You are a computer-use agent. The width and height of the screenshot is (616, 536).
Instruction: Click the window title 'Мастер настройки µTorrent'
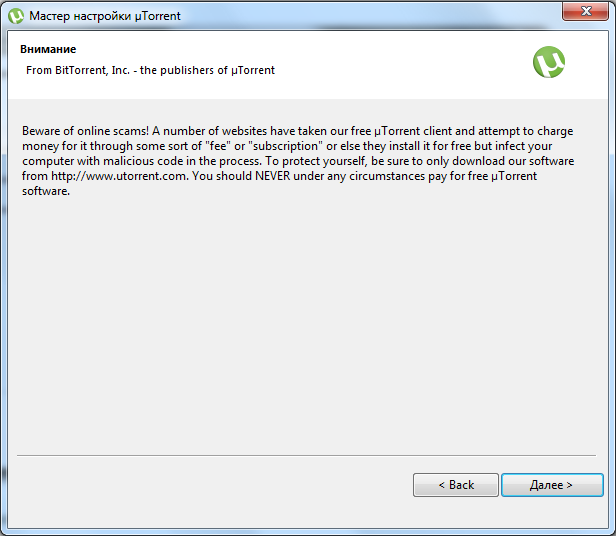[105, 16]
